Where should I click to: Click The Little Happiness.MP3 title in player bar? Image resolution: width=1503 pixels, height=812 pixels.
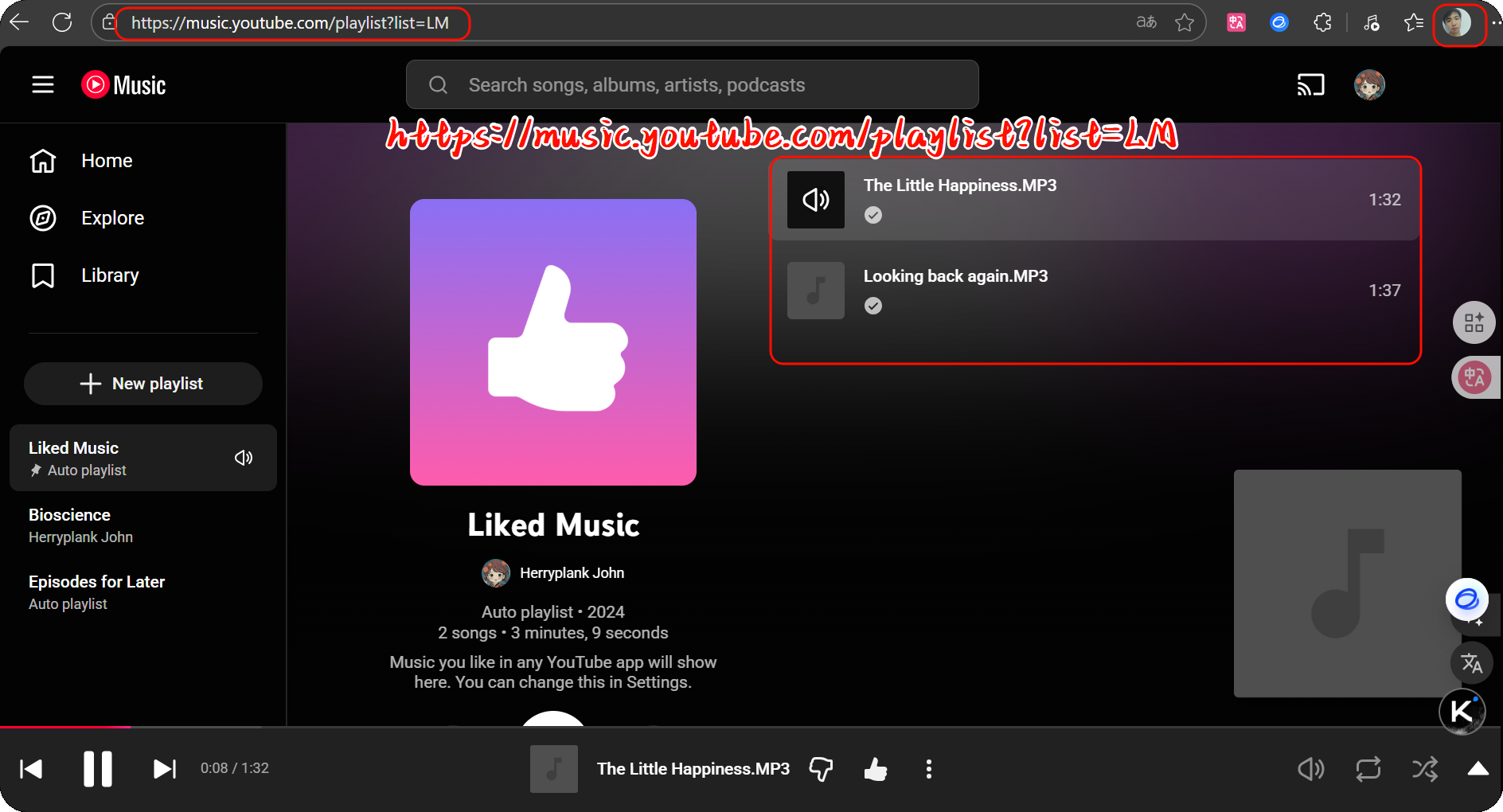pos(693,769)
